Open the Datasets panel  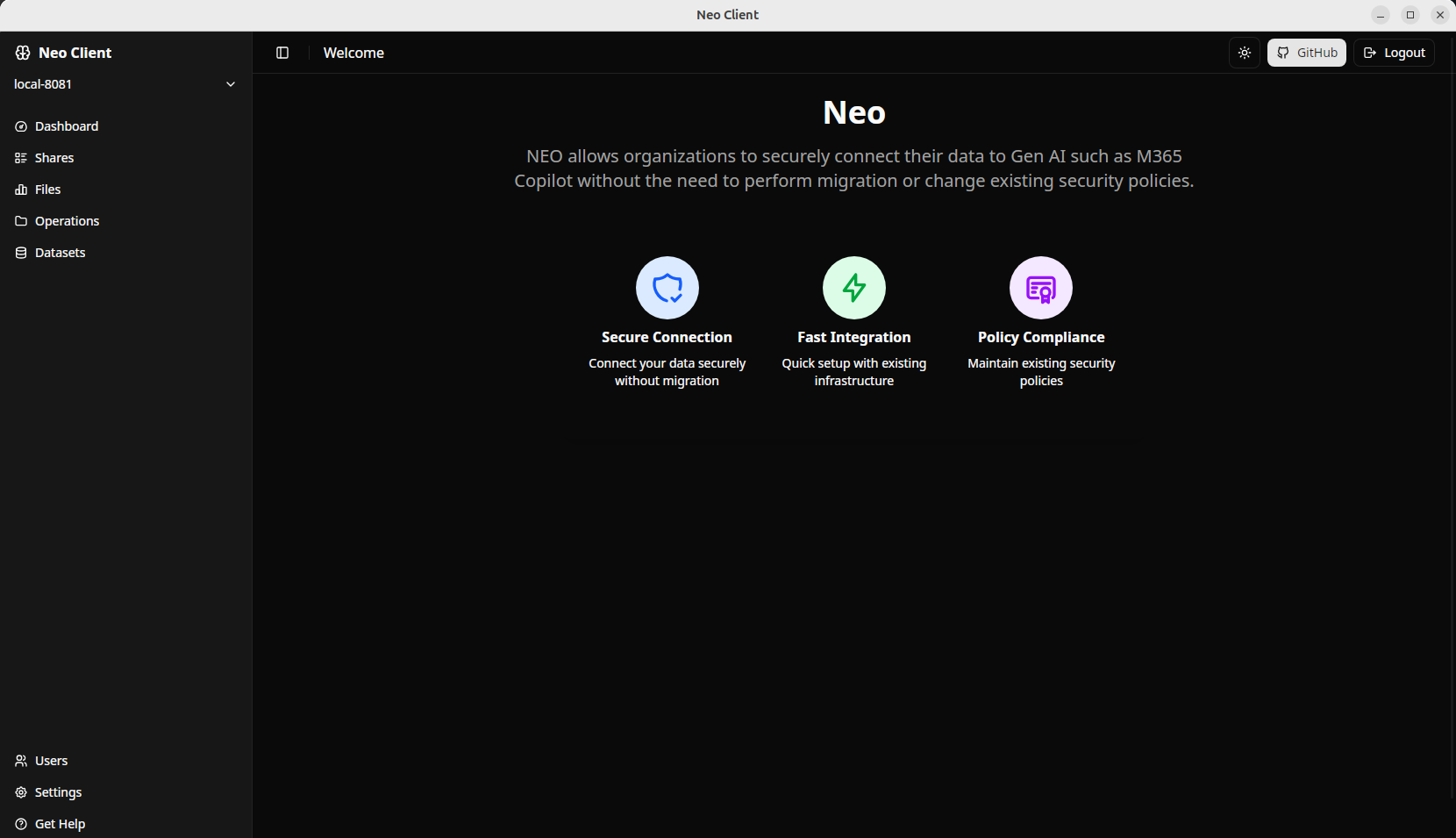[x=60, y=252]
